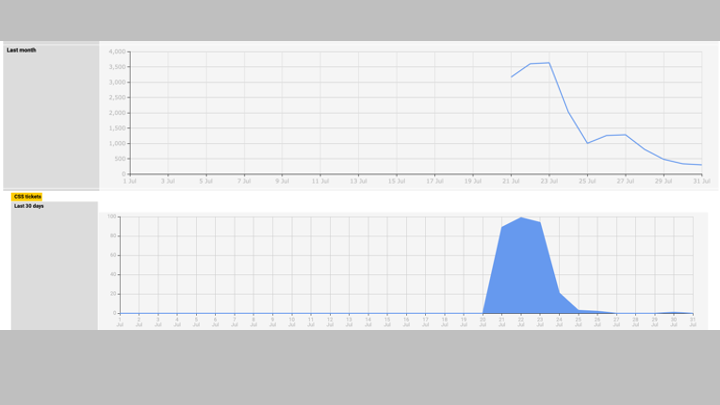Click 7 Jul on the Last month chart axis

point(244,181)
